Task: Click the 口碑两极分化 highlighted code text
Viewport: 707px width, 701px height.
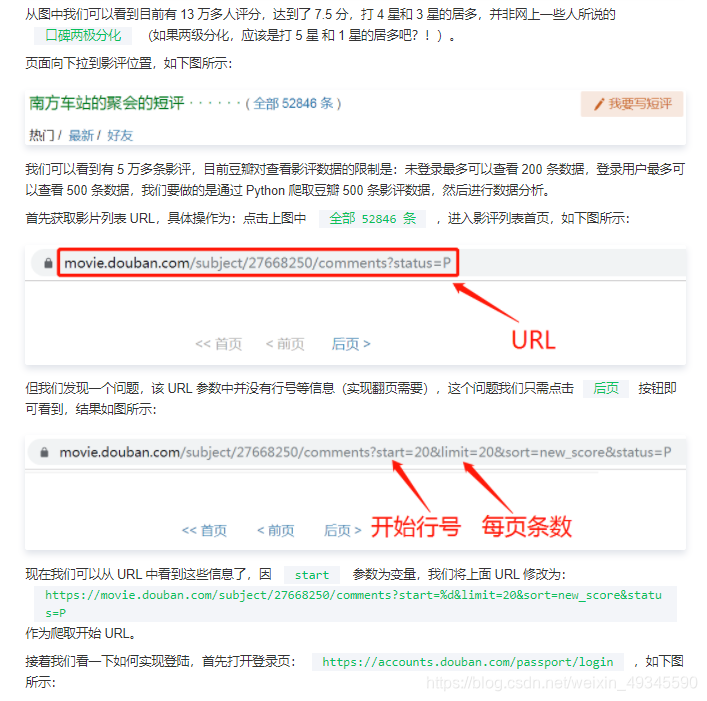Action: tap(83, 36)
